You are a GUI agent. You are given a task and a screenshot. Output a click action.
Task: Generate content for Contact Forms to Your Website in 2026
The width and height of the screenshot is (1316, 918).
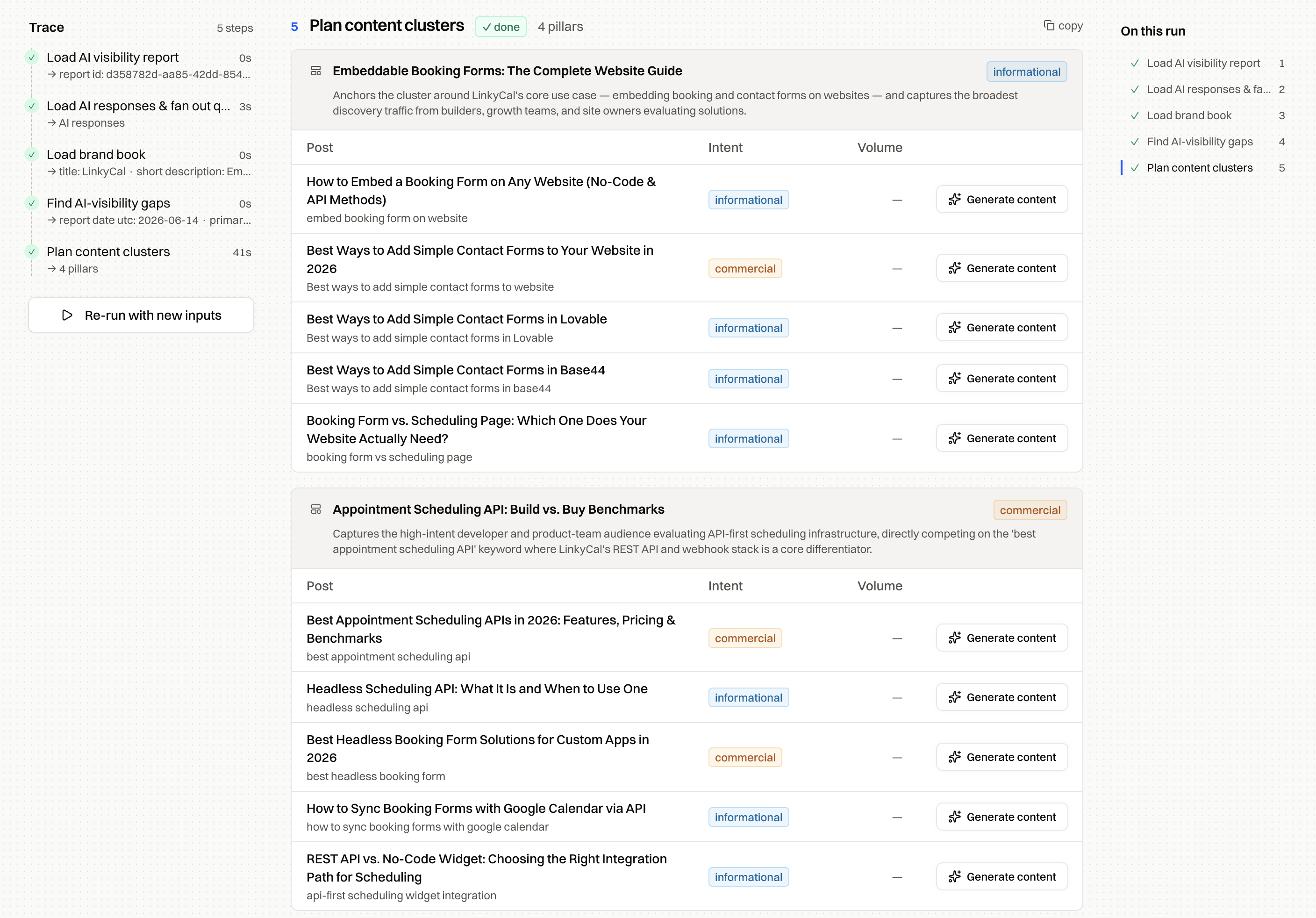tap(1001, 268)
